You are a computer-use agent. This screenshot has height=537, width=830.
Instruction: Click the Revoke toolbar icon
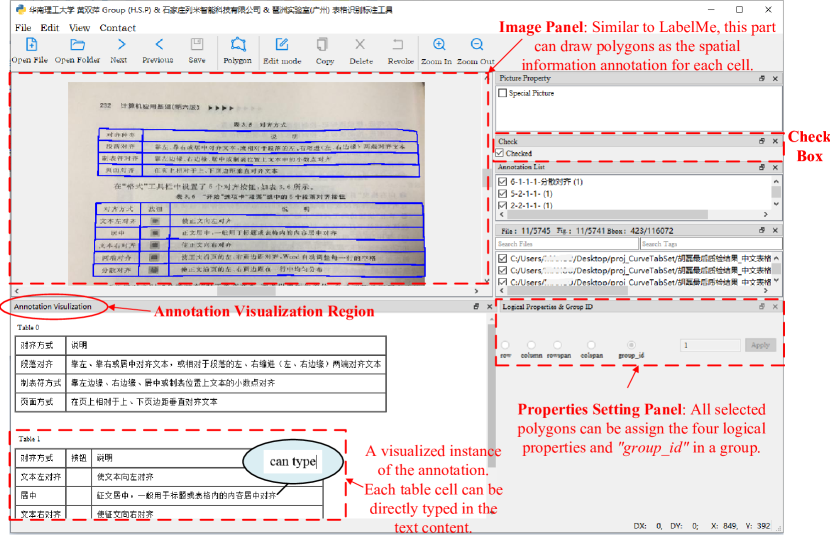pos(398,44)
